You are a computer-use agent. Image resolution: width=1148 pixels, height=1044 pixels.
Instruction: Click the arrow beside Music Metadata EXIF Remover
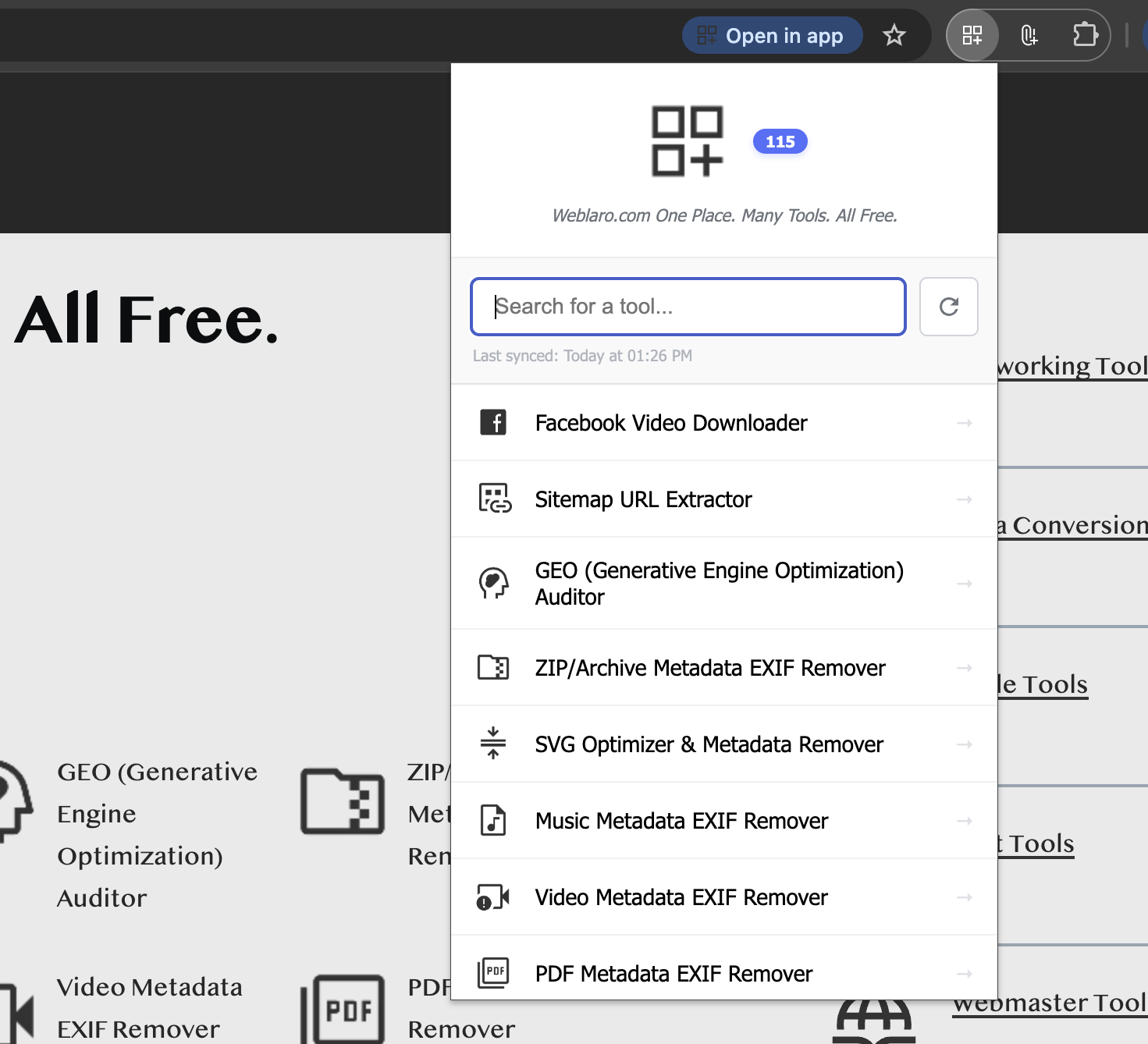coord(965,821)
